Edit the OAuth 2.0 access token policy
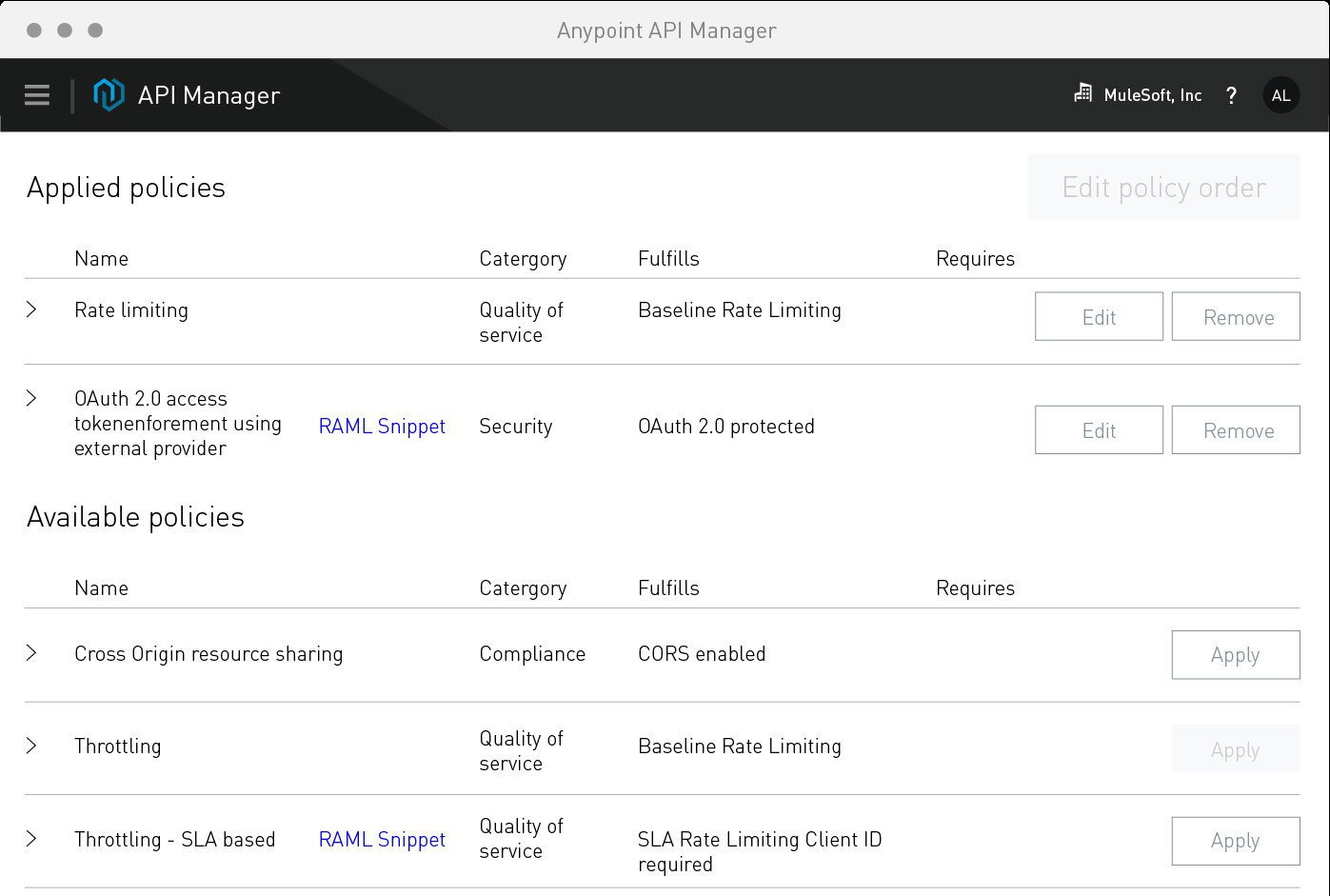 pyautogui.click(x=1098, y=429)
